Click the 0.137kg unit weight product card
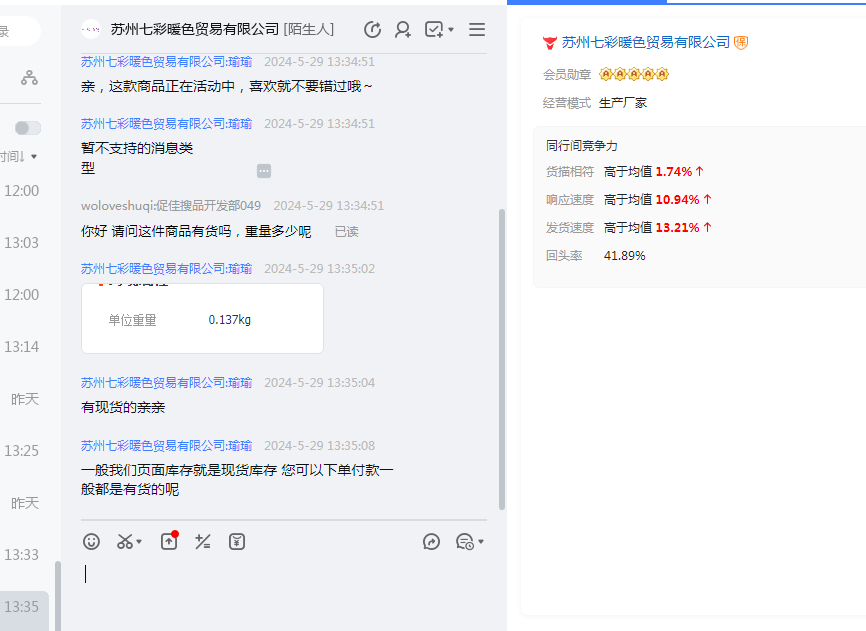This screenshot has width=866, height=631. point(202,319)
